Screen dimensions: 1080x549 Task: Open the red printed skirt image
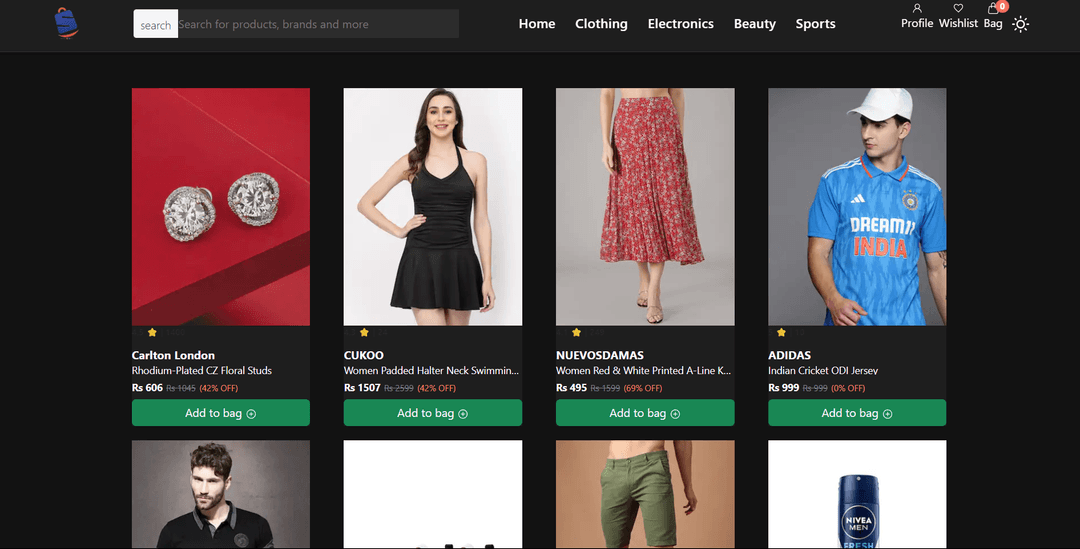pyautogui.click(x=645, y=207)
